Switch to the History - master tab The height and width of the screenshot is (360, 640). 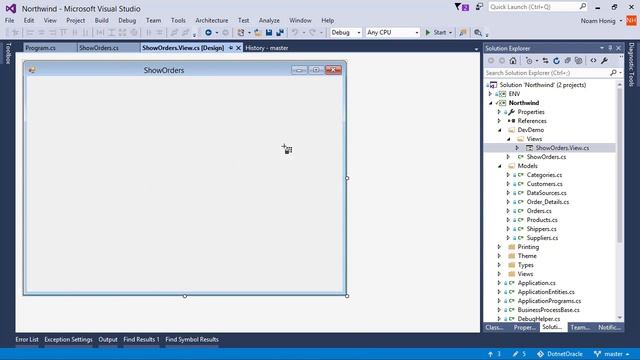click(x=267, y=48)
